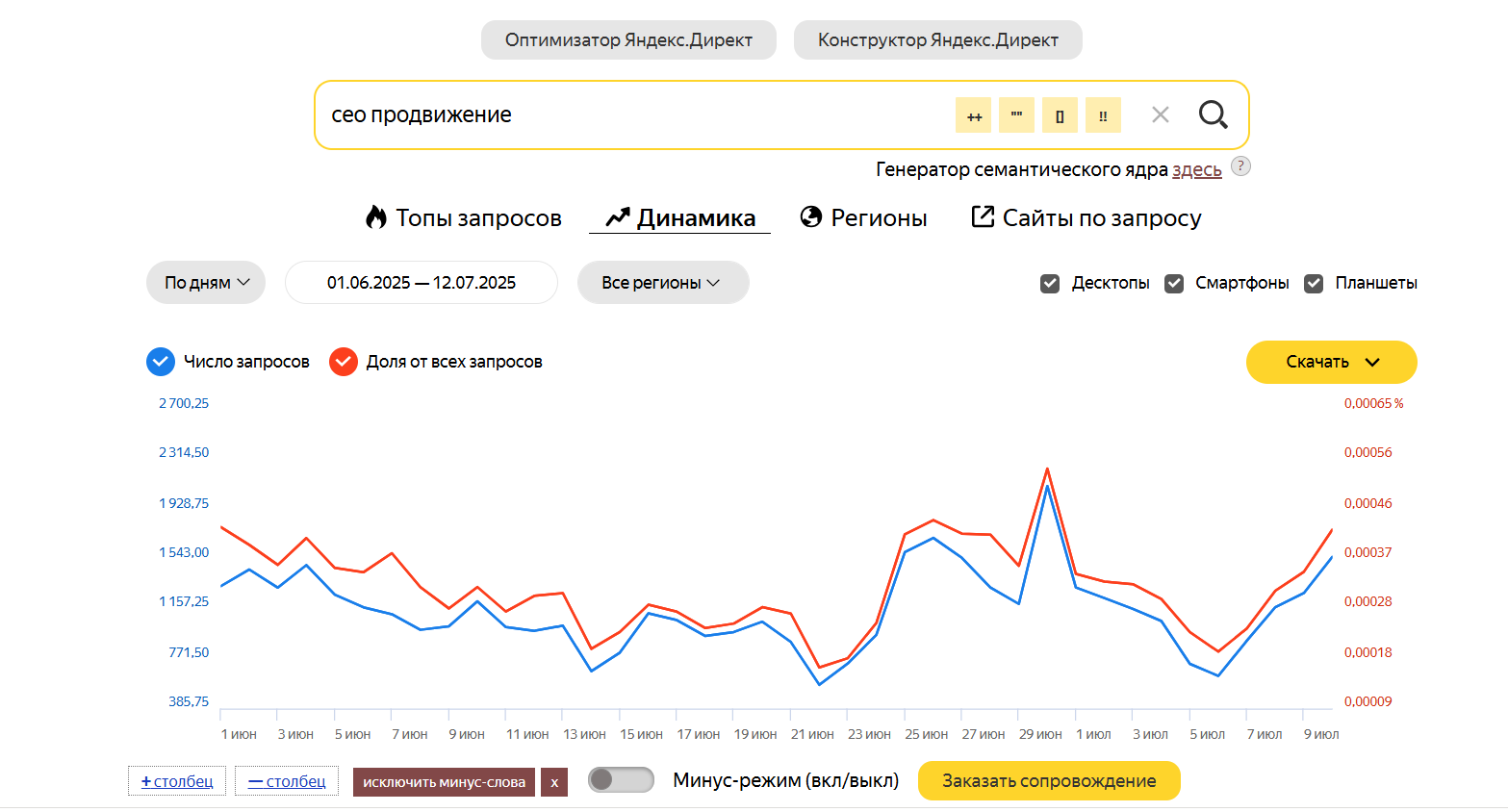Viewport: 1508px width, 812px height.
Task: Uncheck the Десктопы checkbox
Action: click(x=1049, y=283)
